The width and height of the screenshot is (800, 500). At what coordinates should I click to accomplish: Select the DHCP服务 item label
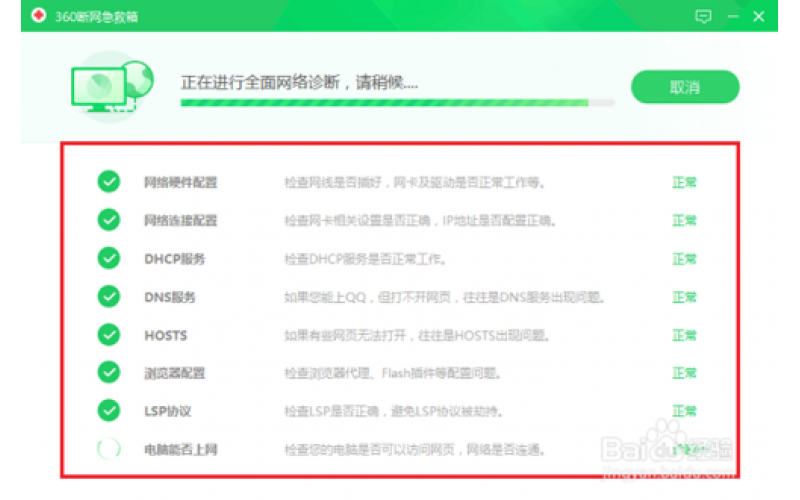[174, 259]
